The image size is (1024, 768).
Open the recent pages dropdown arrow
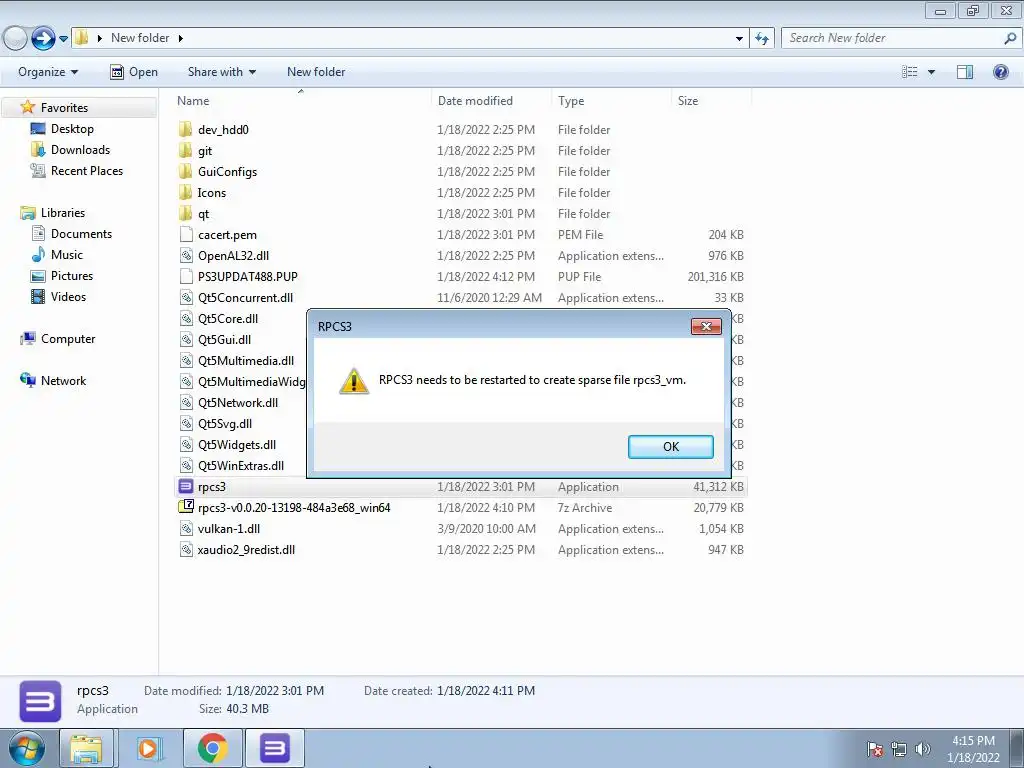tap(63, 39)
